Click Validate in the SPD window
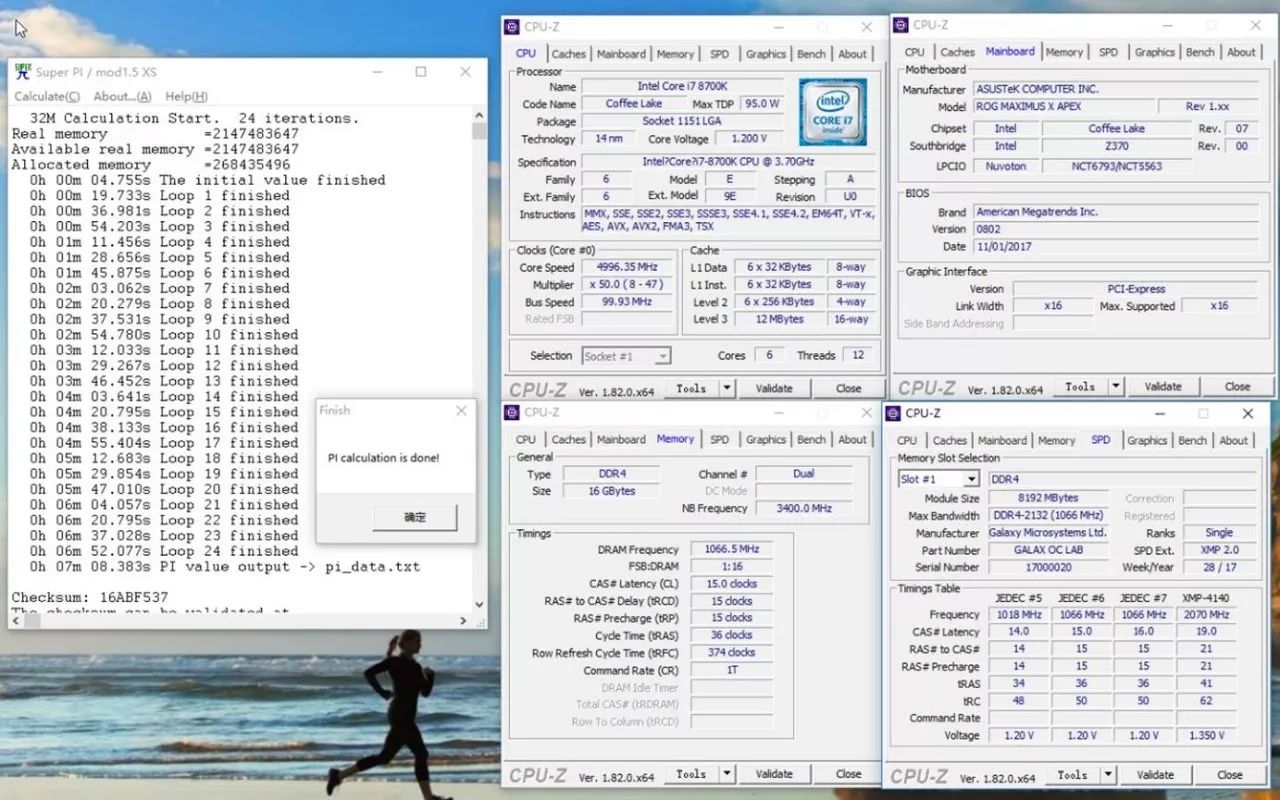 point(1155,774)
